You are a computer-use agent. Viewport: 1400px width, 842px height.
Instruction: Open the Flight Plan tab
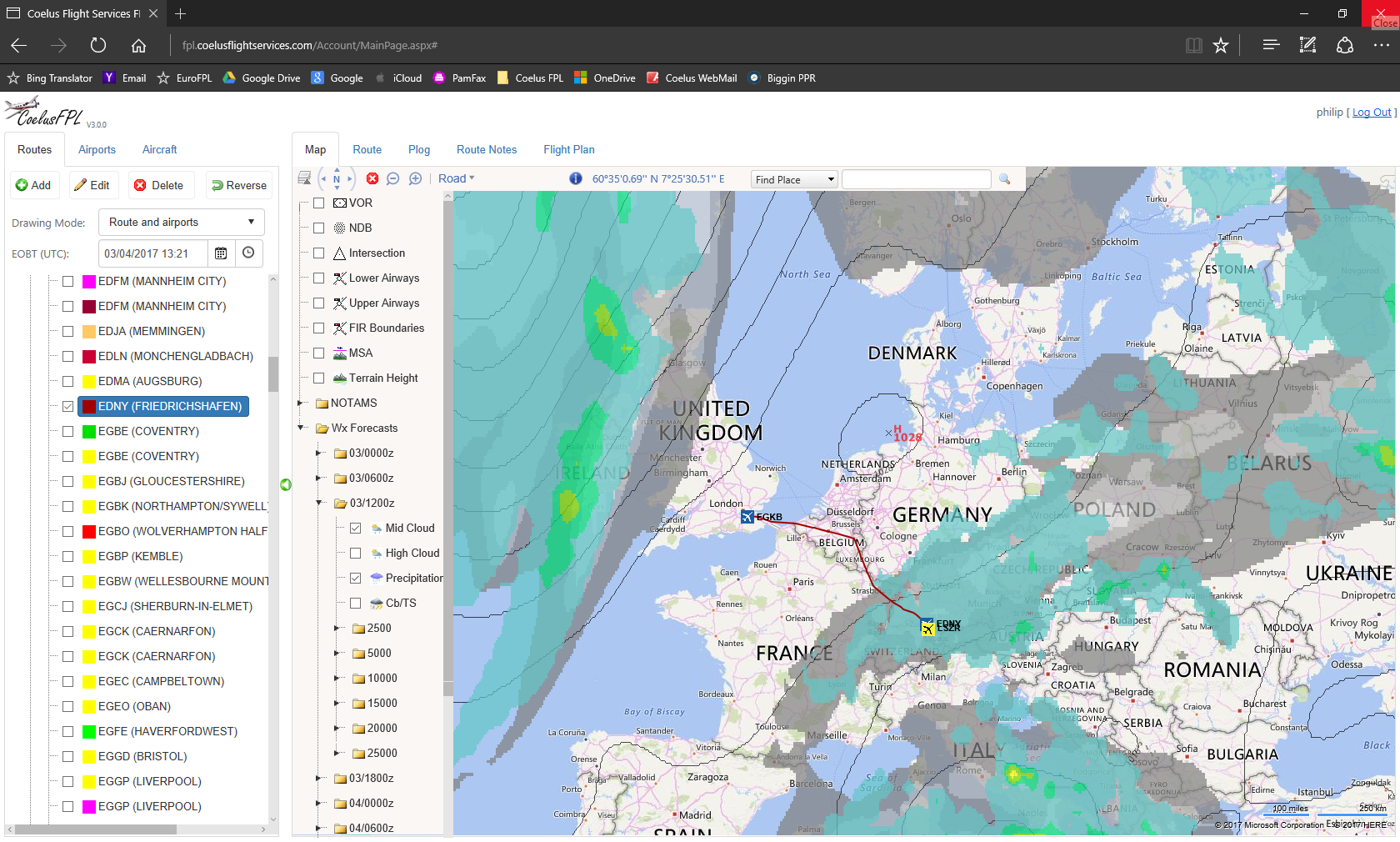(x=569, y=149)
